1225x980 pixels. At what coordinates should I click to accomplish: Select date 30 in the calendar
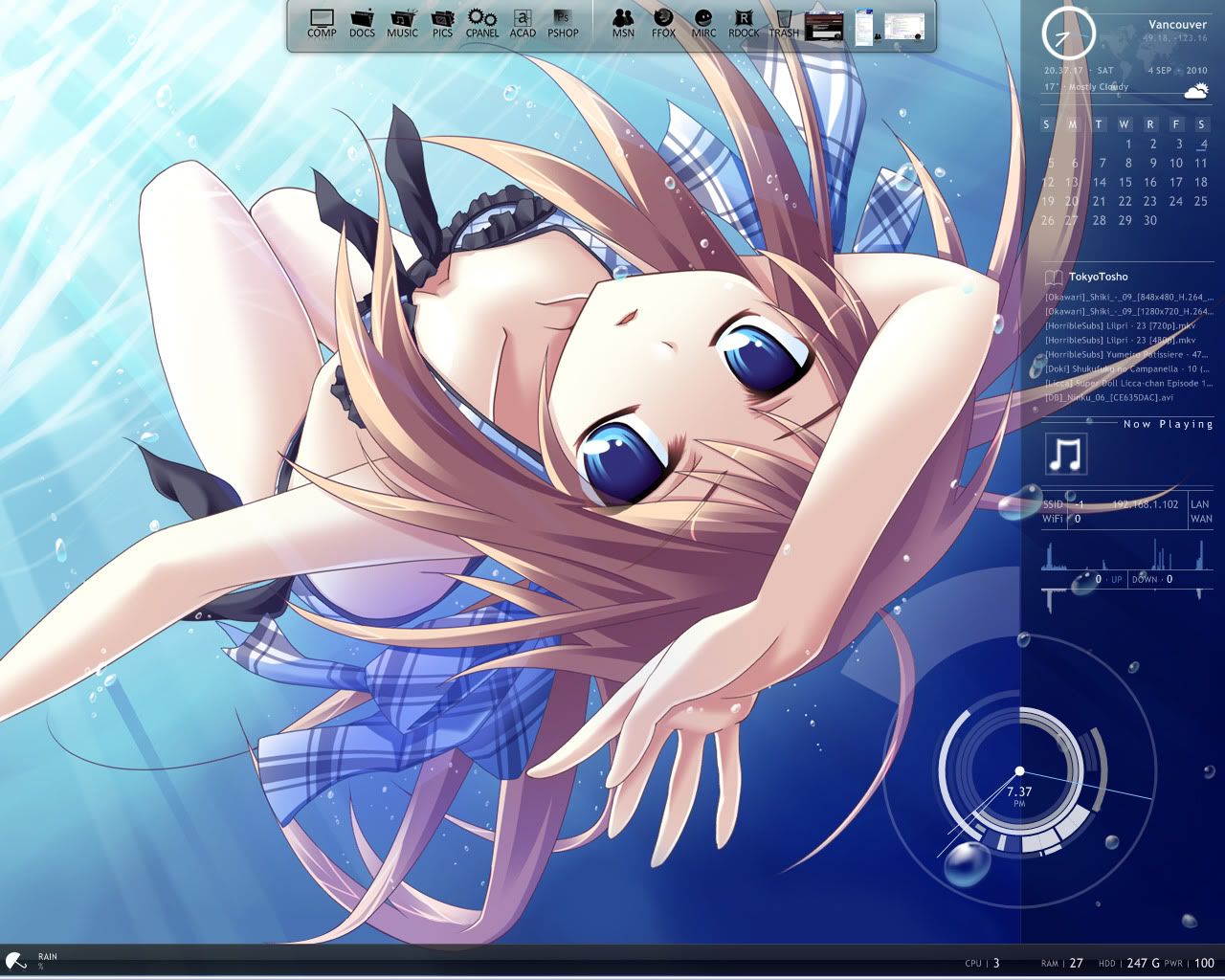pyautogui.click(x=1150, y=220)
